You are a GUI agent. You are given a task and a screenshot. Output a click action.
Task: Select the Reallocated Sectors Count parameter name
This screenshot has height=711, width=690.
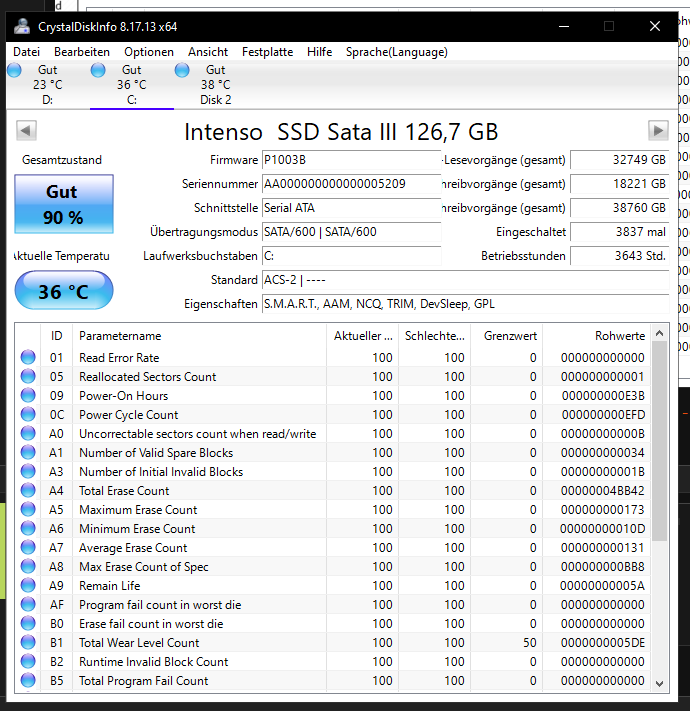point(147,377)
